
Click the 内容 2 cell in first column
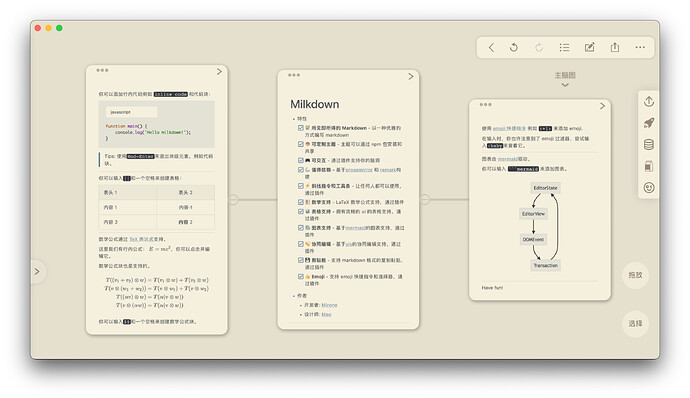[128, 222]
